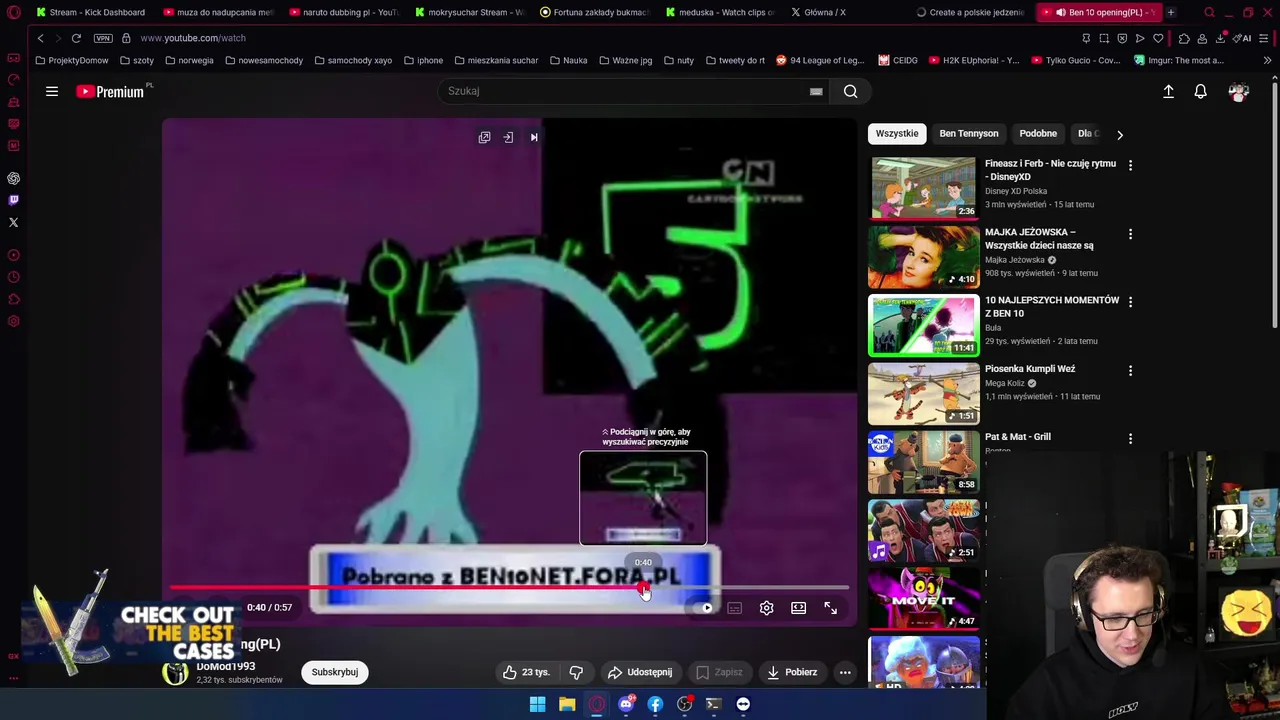Open the three-dot more actions menu under the video

[x=845, y=672]
